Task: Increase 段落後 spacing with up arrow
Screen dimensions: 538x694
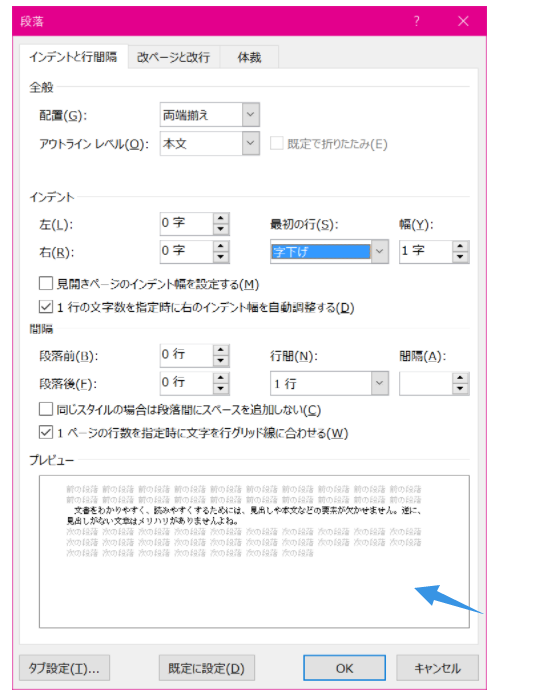Action: 221,378
